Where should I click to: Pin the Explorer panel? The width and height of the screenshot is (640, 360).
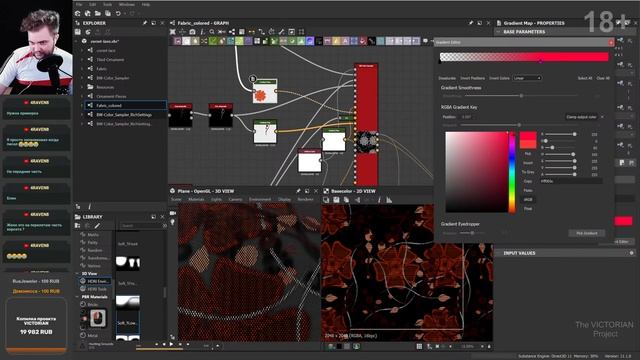click(145, 23)
